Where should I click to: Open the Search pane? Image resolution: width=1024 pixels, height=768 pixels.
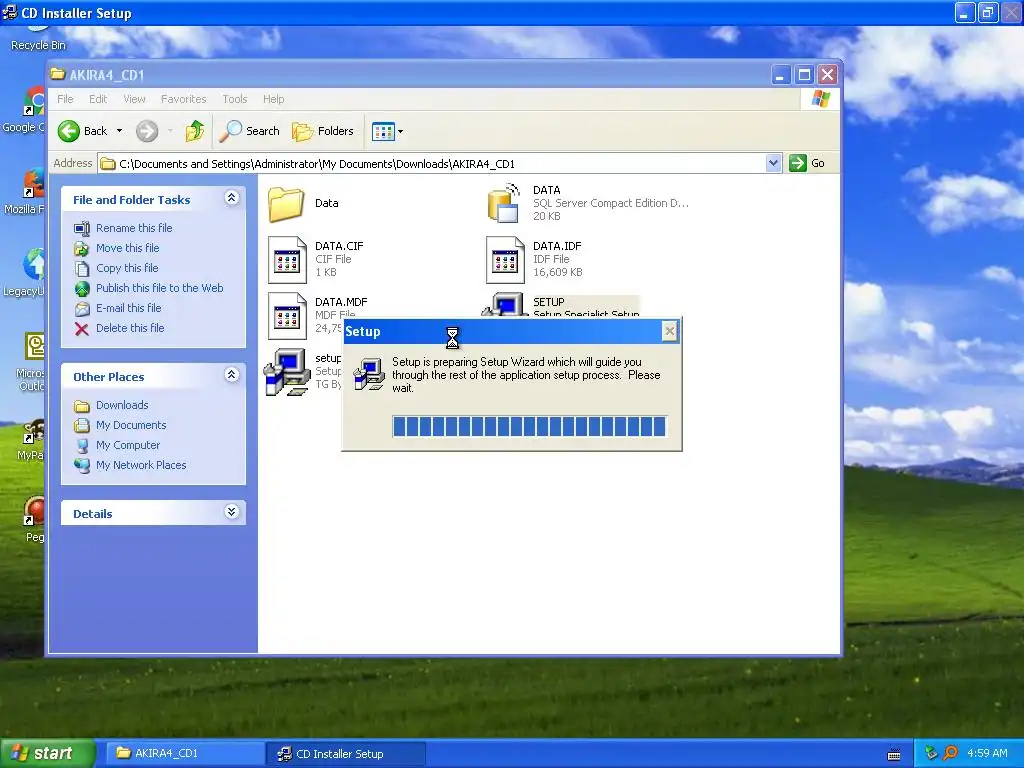pos(249,131)
